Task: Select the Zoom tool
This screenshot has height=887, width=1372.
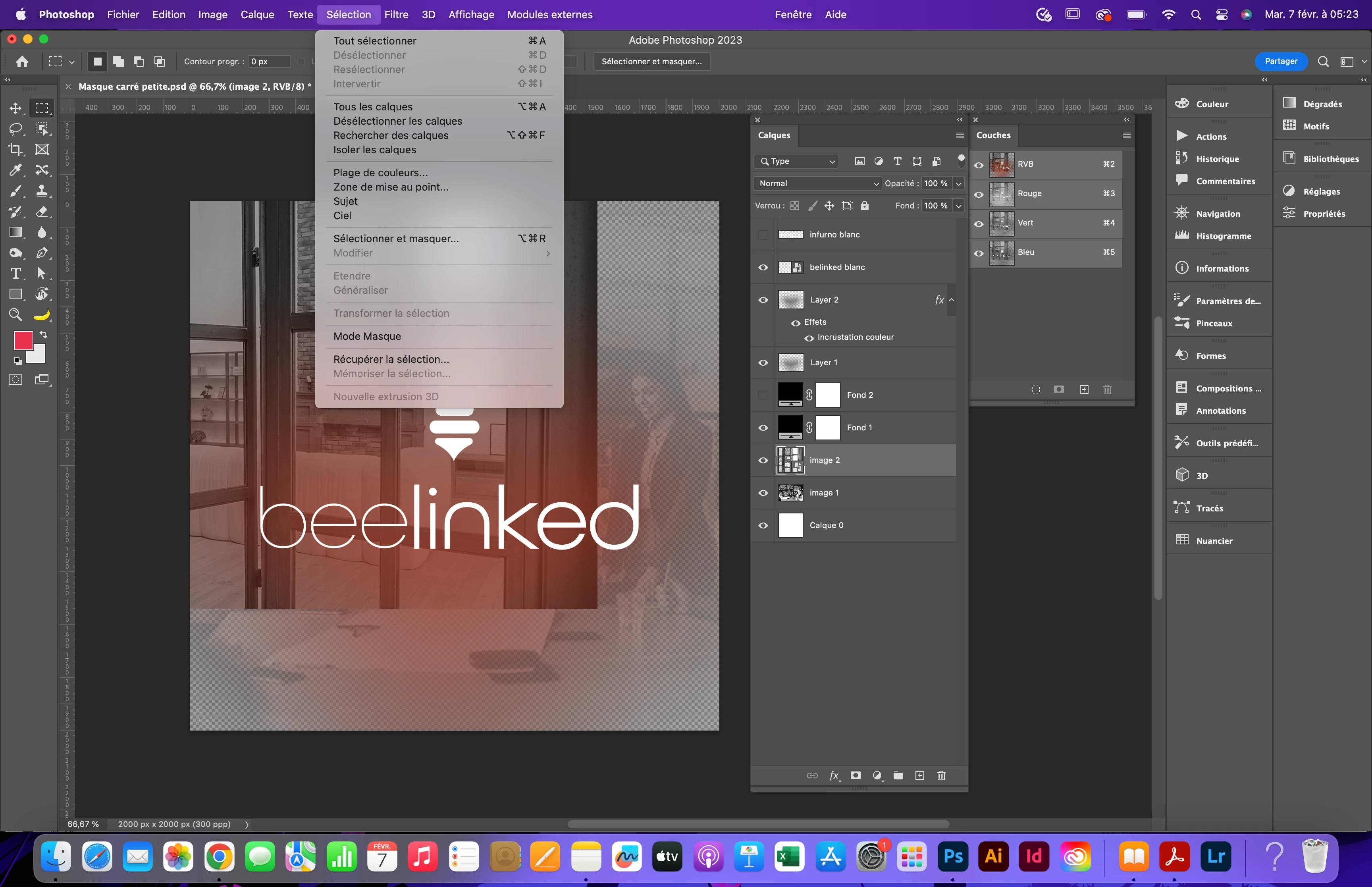Action: coord(15,314)
